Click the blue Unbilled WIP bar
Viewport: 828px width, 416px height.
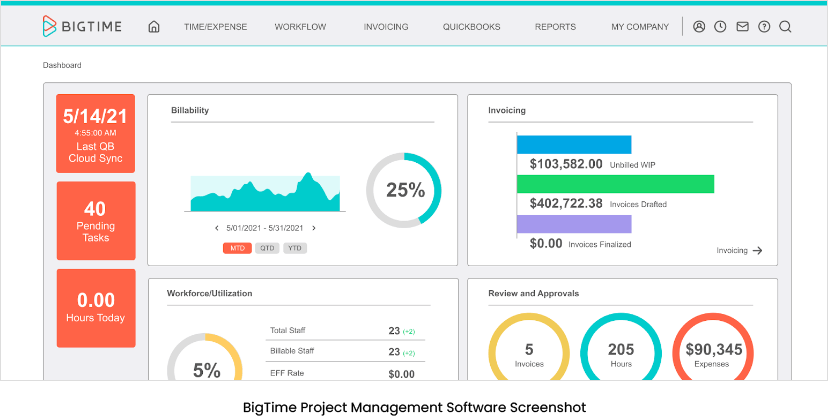[x=574, y=145]
